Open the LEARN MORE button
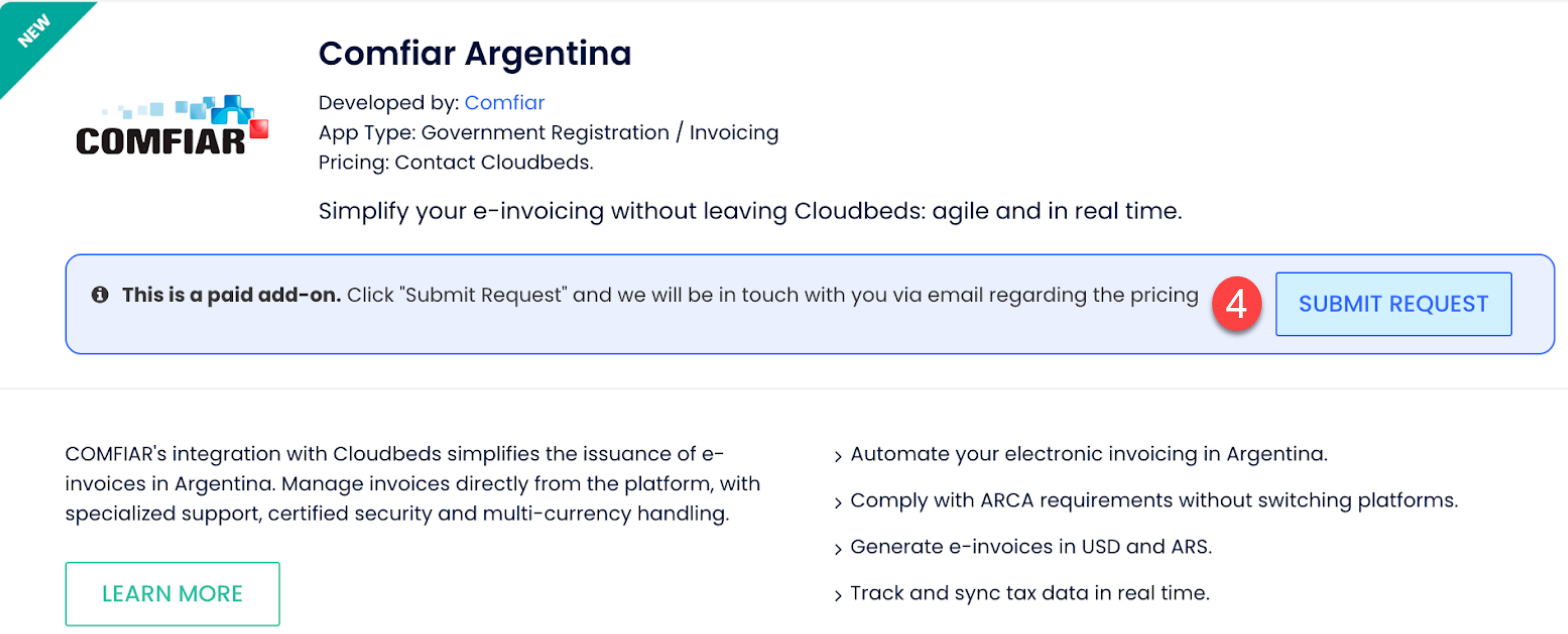This screenshot has height=634, width=1568. pos(172,594)
